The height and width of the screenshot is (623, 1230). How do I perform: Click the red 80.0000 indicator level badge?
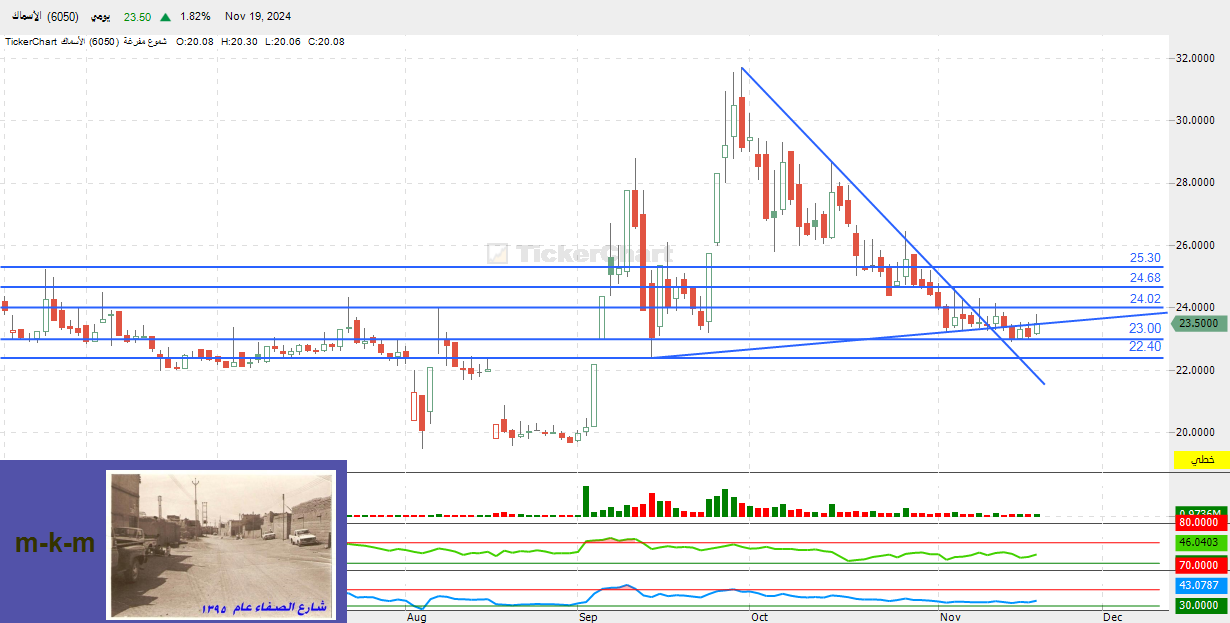[1201, 522]
